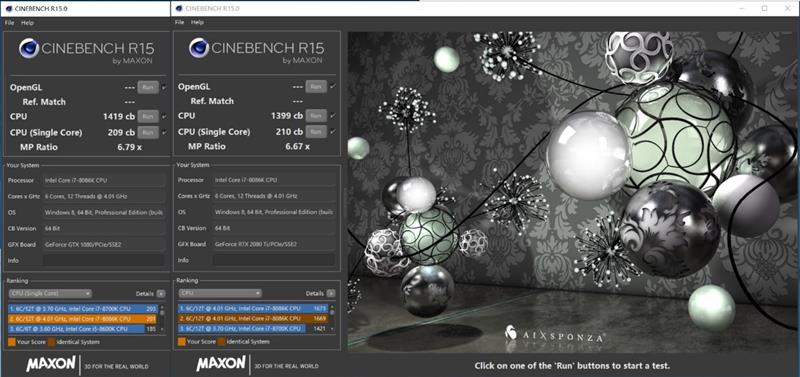Maximize the right Cinebench window
Image resolution: width=800 pixels, height=377 pixels.
point(764,8)
